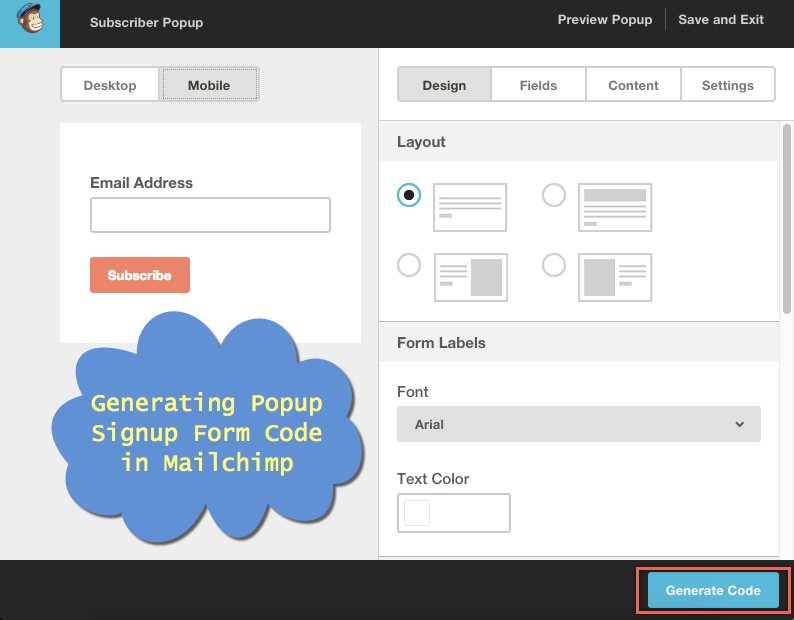Click the design panel vertical scrollbar
The width and height of the screenshot is (794, 620).
(787, 219)
